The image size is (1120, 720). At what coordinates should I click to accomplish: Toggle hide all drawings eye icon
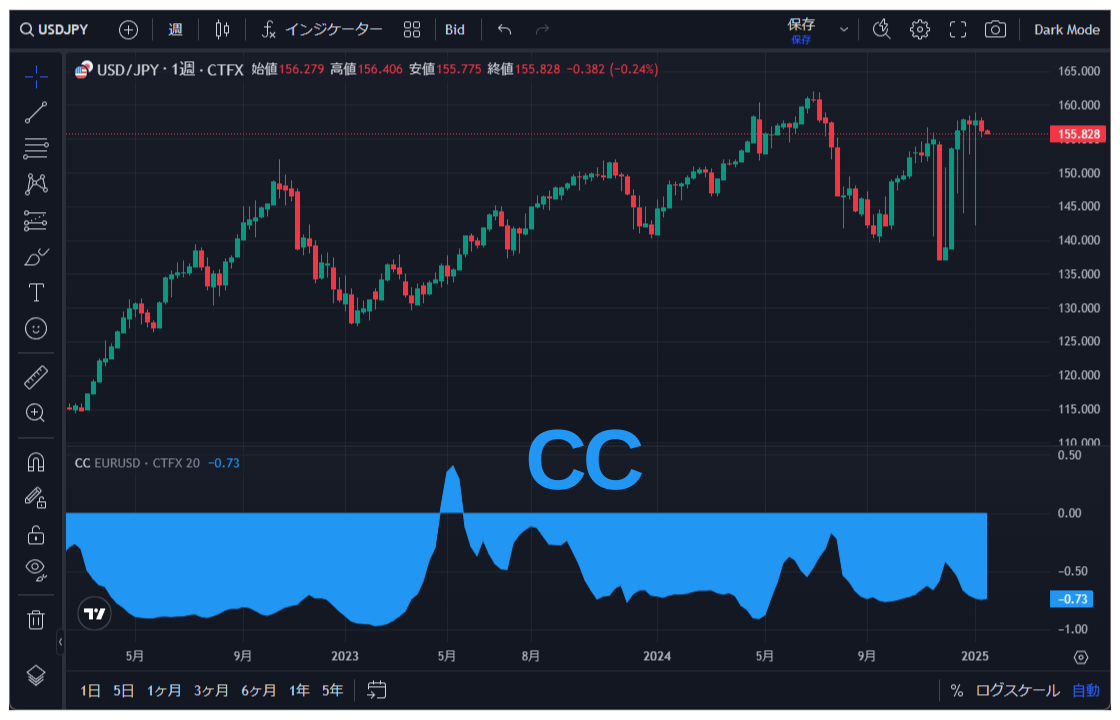(x=36, y=569)
